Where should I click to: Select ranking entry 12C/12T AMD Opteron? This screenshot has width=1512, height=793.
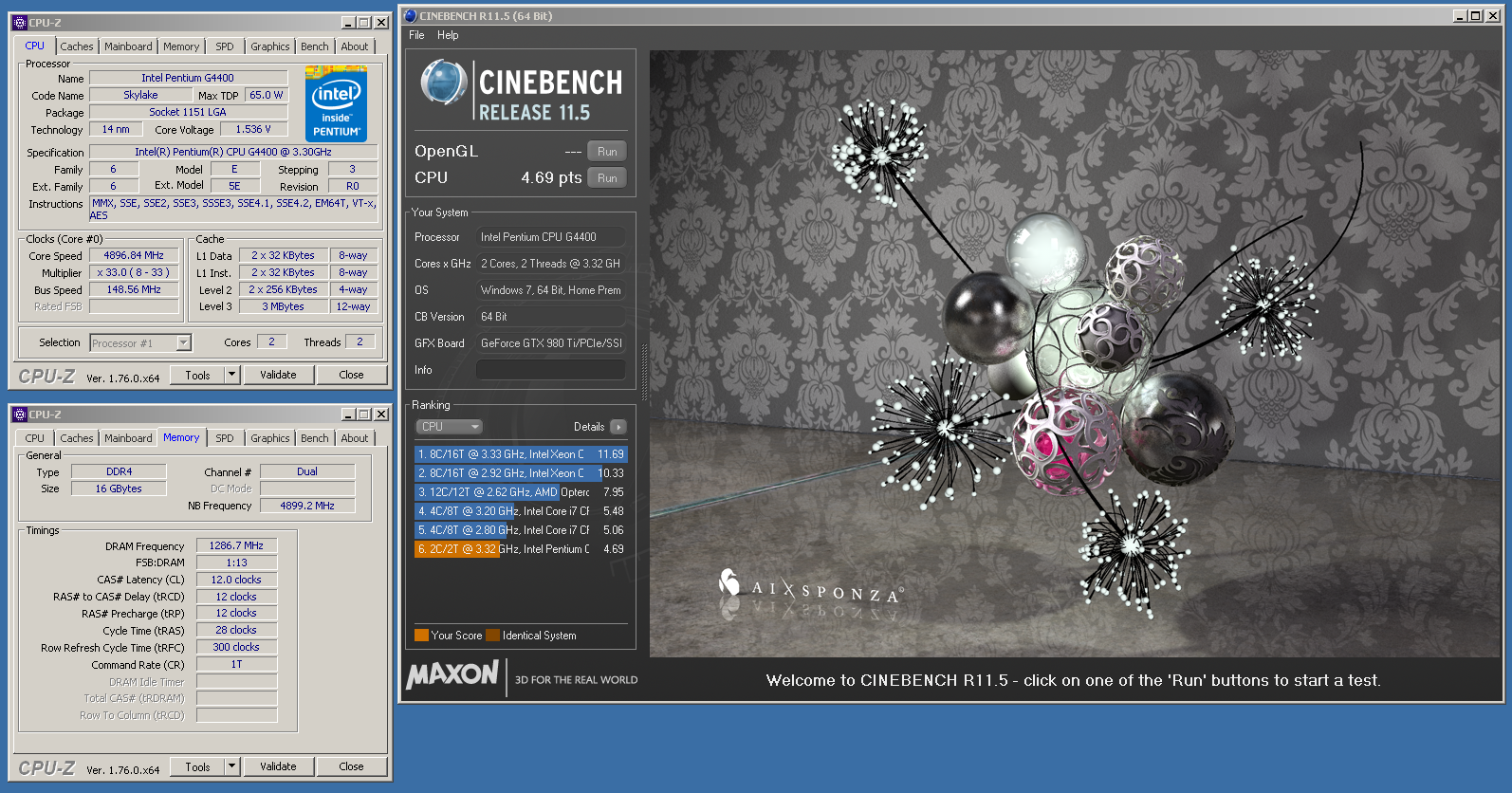point(521,492)
